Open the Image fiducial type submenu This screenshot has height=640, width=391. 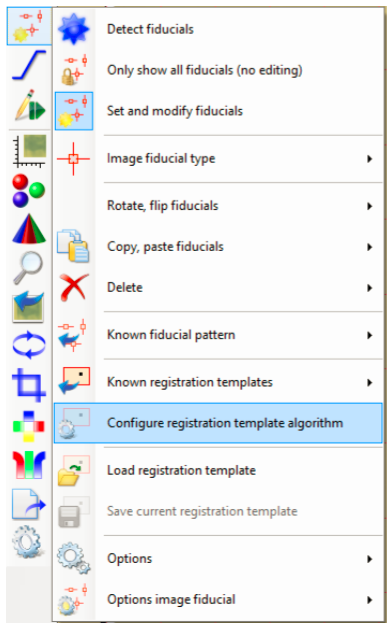[218, 158]
